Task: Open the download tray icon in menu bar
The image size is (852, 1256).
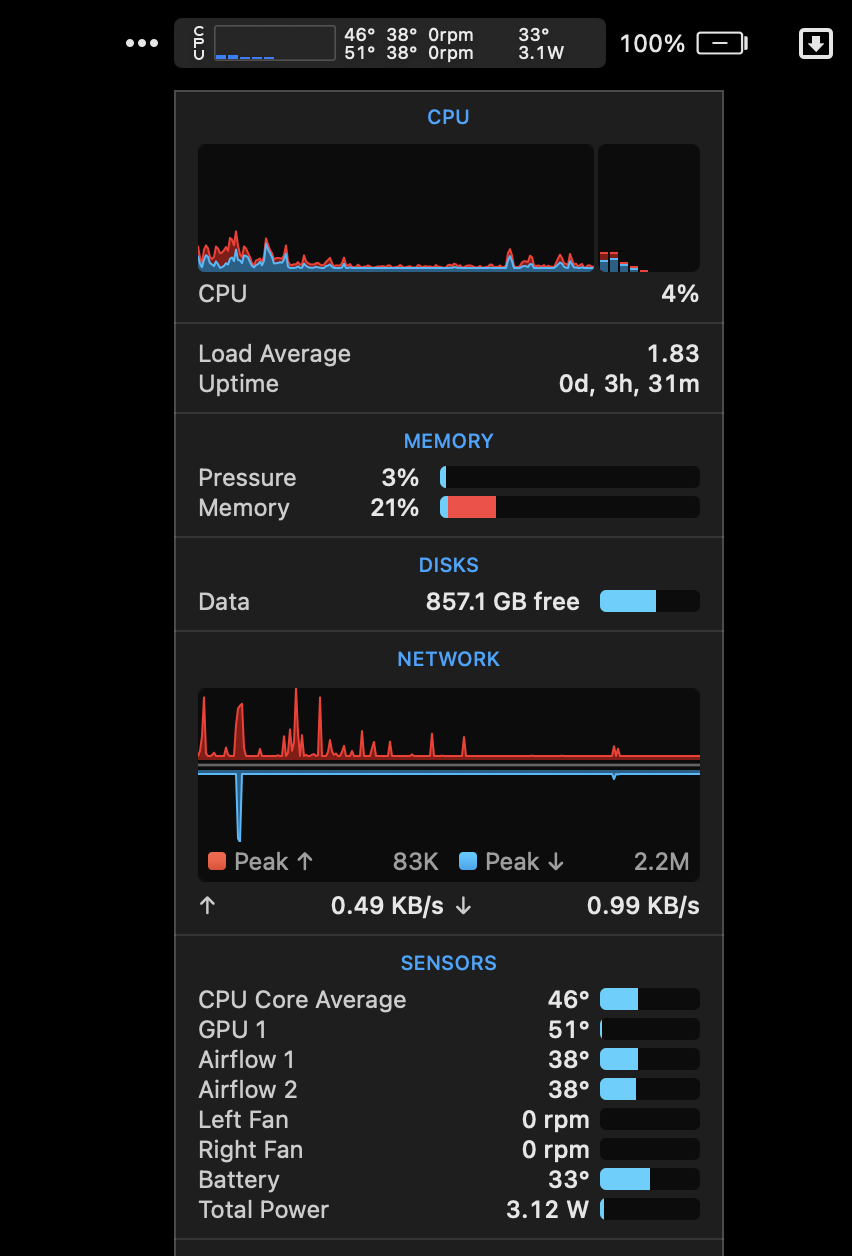Action: 816,43
